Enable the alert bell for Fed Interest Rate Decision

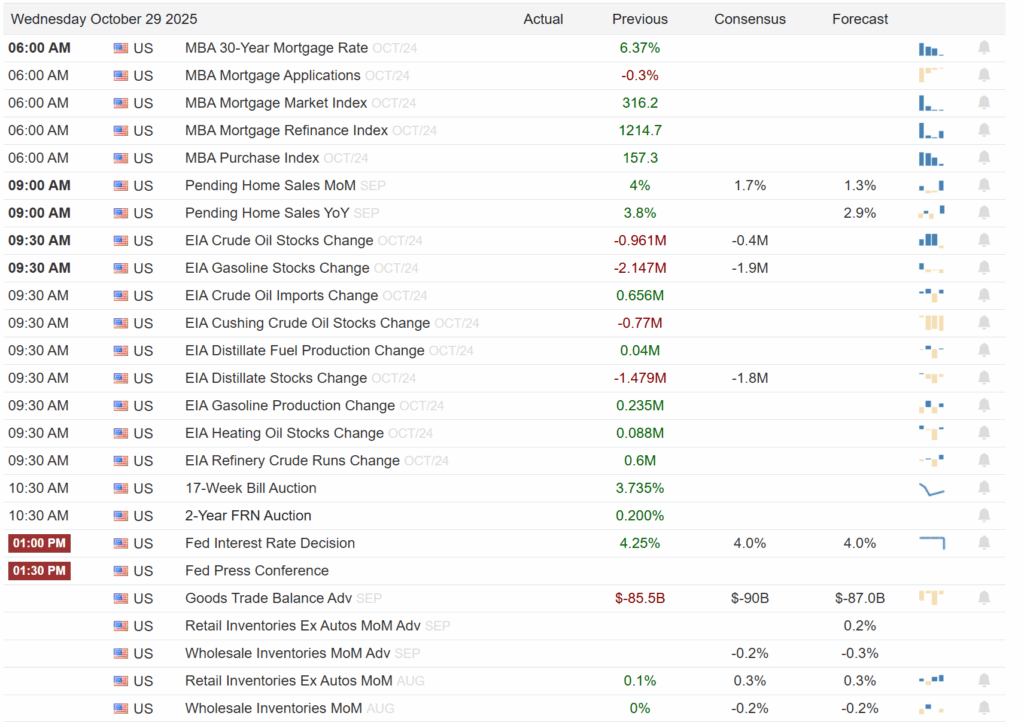point(984,543)
